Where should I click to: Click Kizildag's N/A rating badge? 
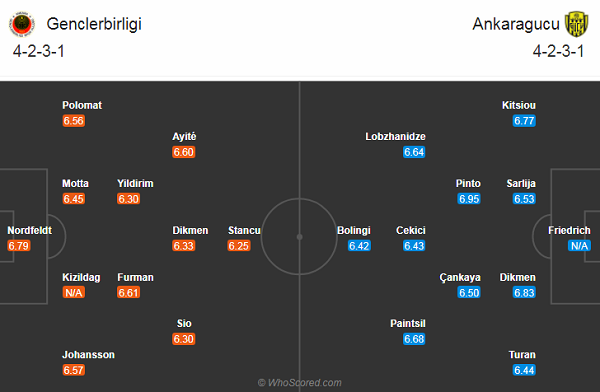click(x=73, y=293)
